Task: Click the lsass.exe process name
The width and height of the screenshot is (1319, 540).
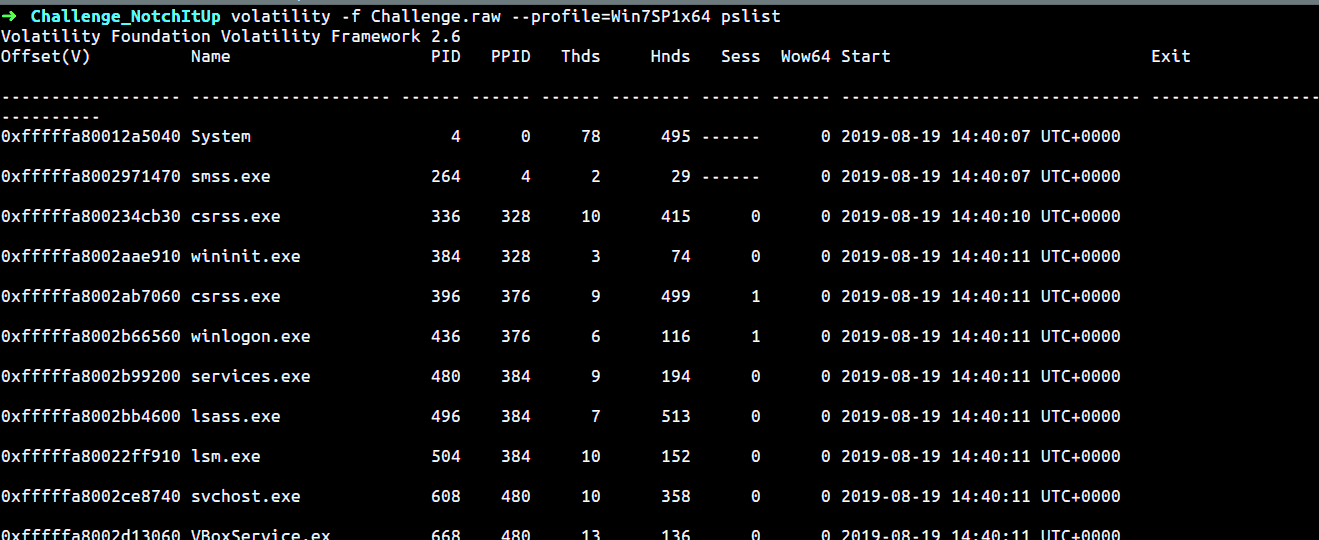Action: pyautogui.click(x=235, y=417)
